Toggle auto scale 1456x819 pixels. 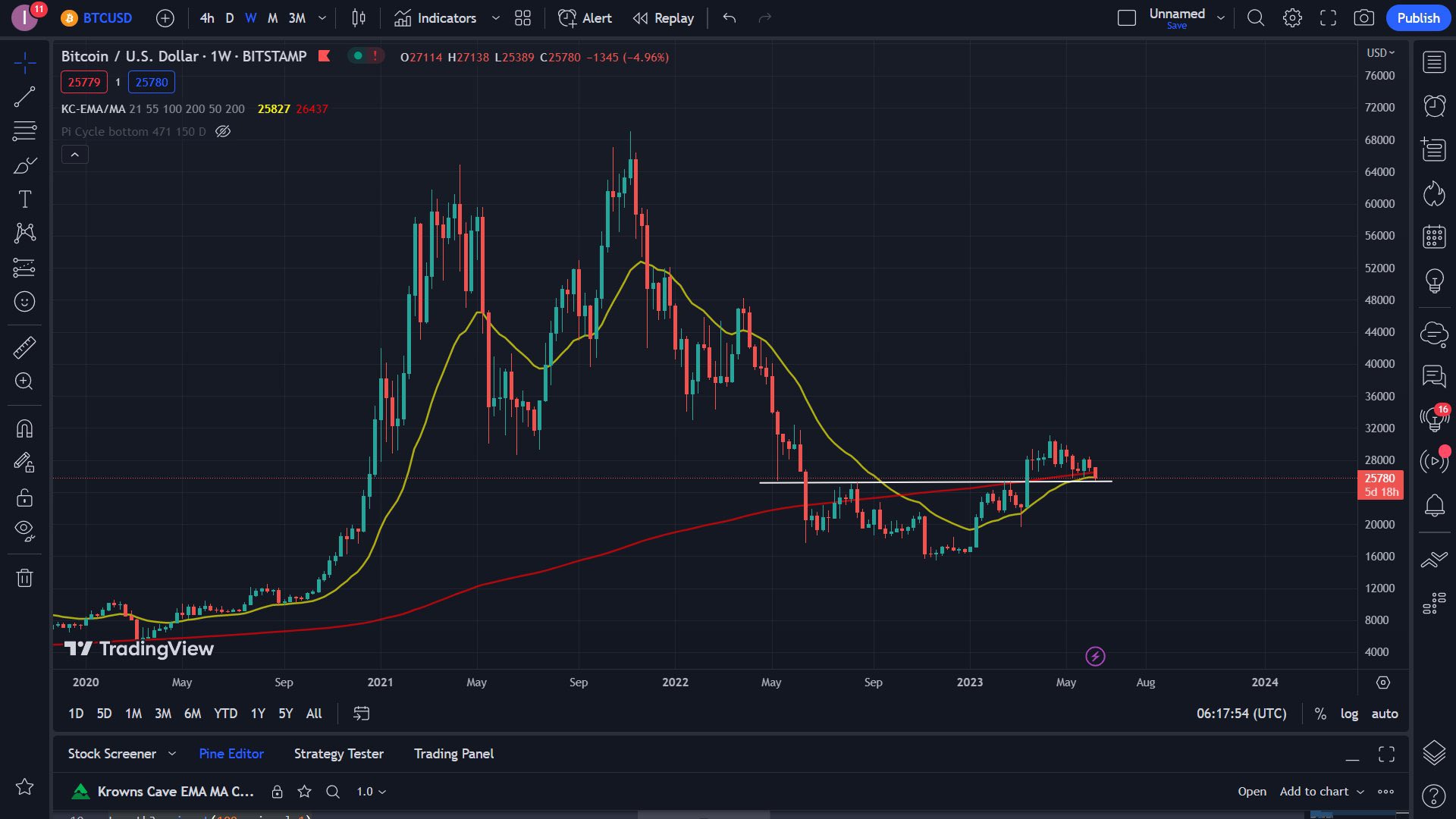[x=1385, y=714]
